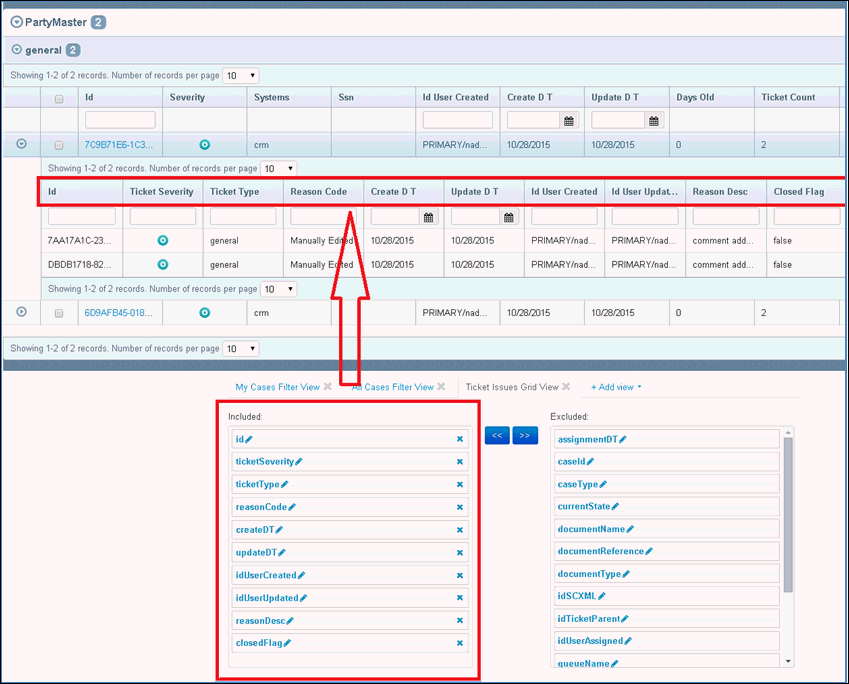Screen dimensions: 849x684
Task: Click the move all right >> button
Action: 525,436
